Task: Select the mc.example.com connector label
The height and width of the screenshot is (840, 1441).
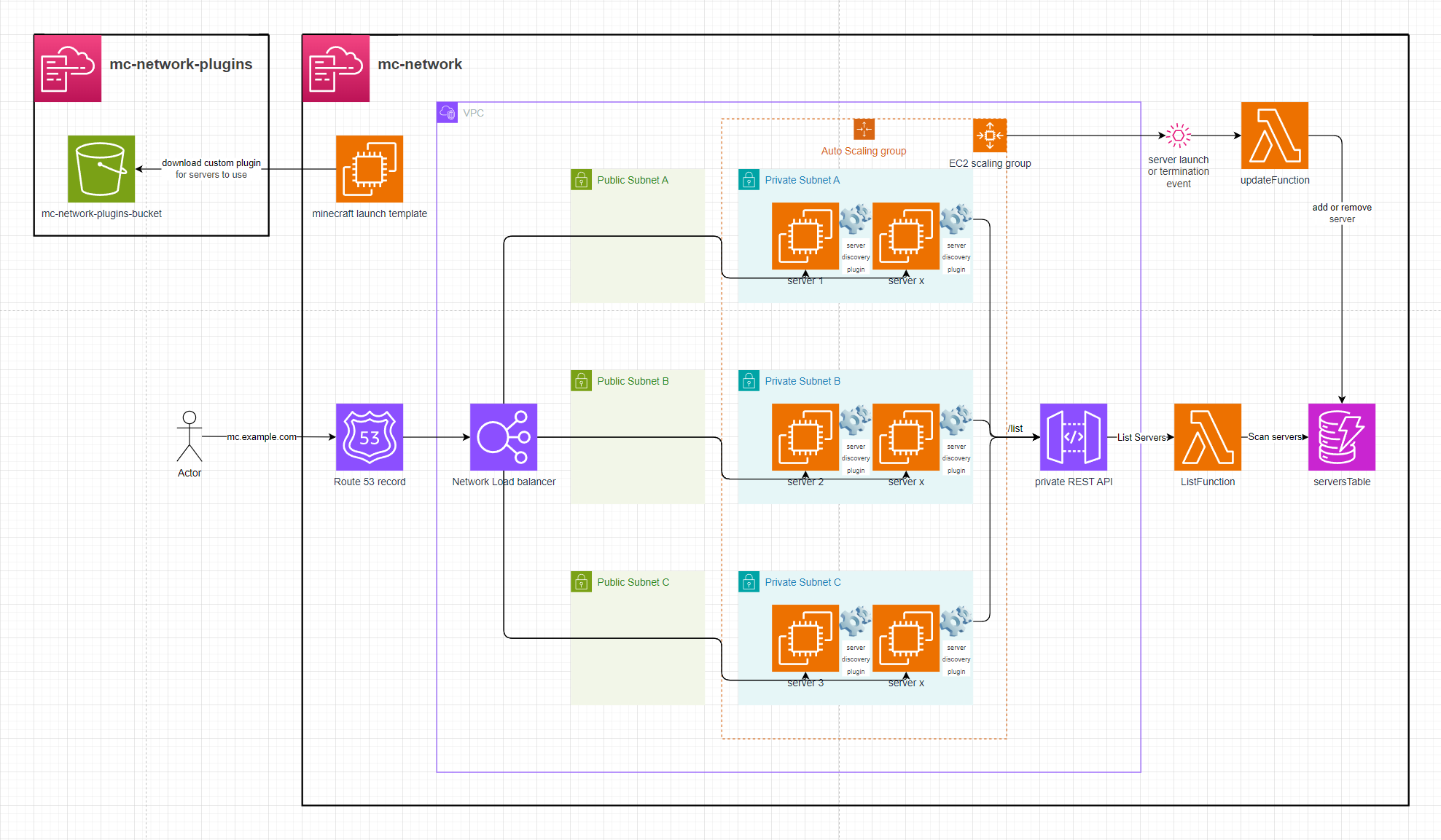Action: click(x=262, y=437)
